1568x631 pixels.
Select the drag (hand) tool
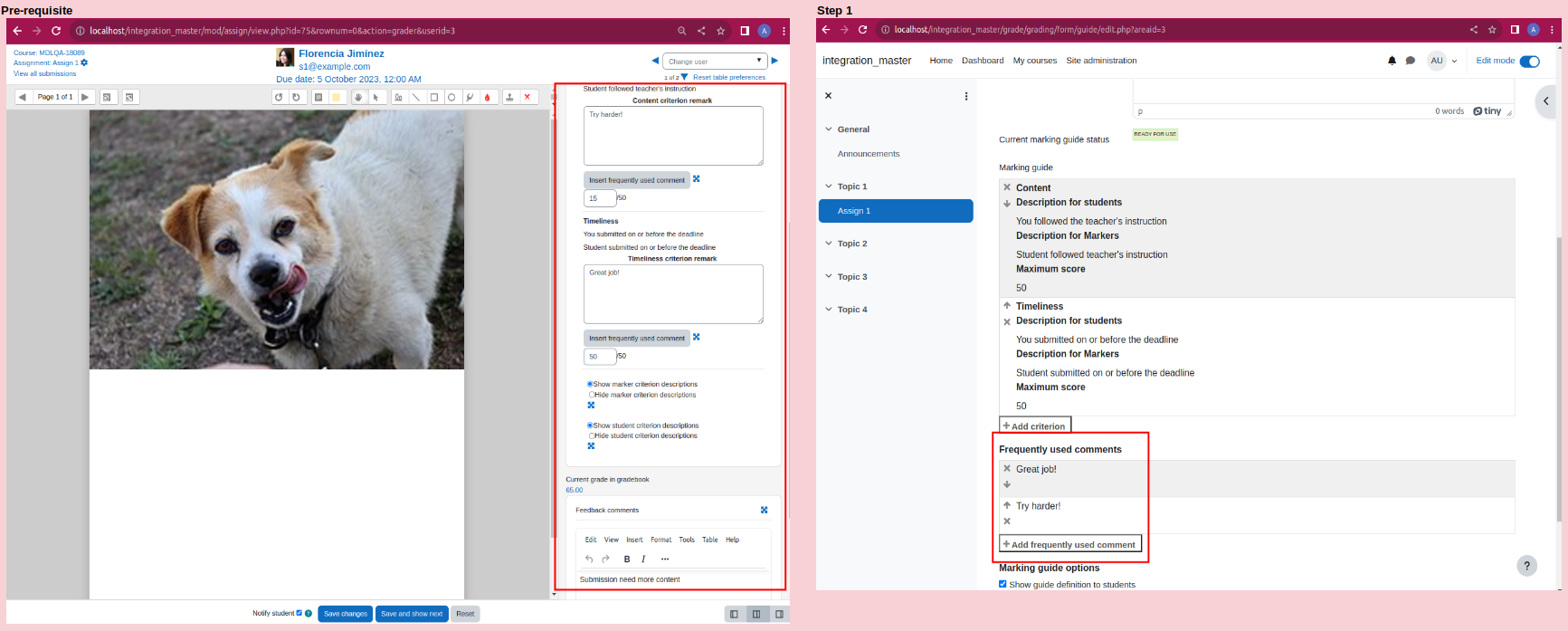pos(359,97)
